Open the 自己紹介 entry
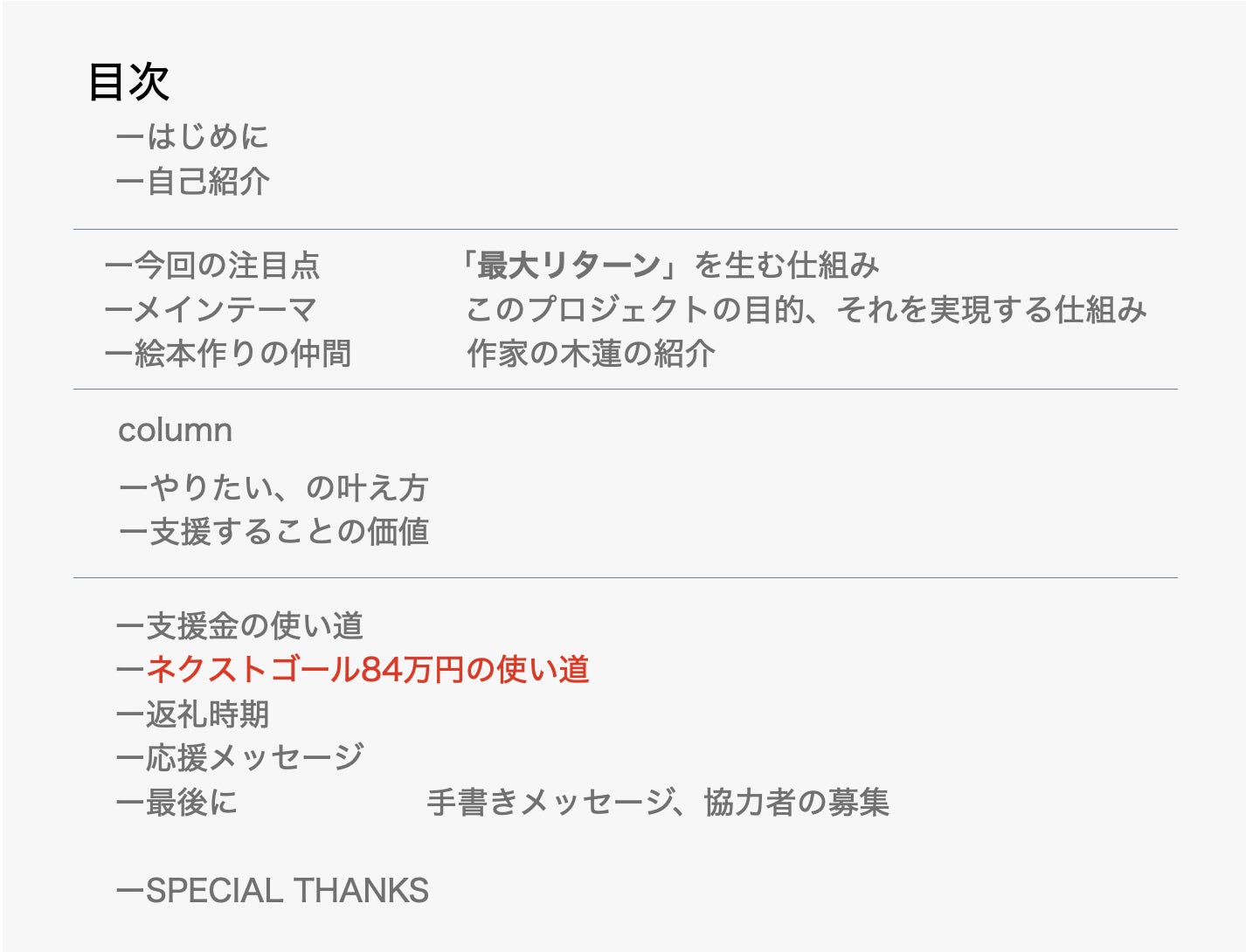The width and height of the screenshot is (1246, 952). click(193, 182)
